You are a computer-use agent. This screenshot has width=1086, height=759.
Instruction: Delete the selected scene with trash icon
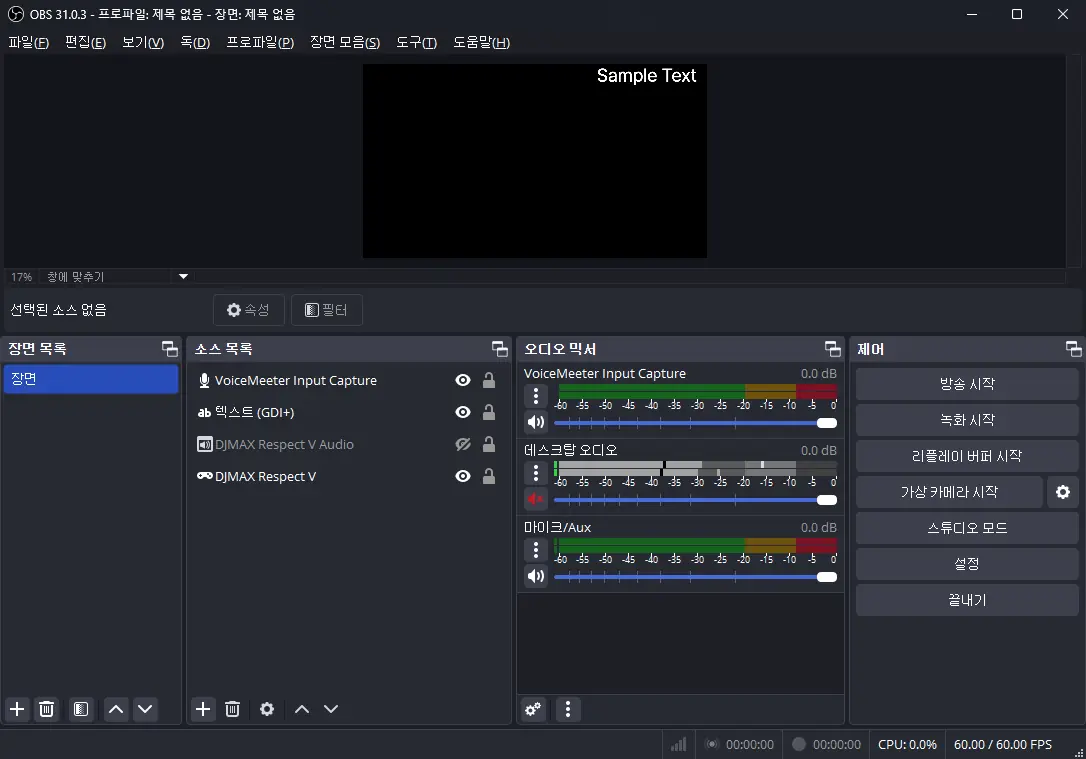[x=46, y=709]
